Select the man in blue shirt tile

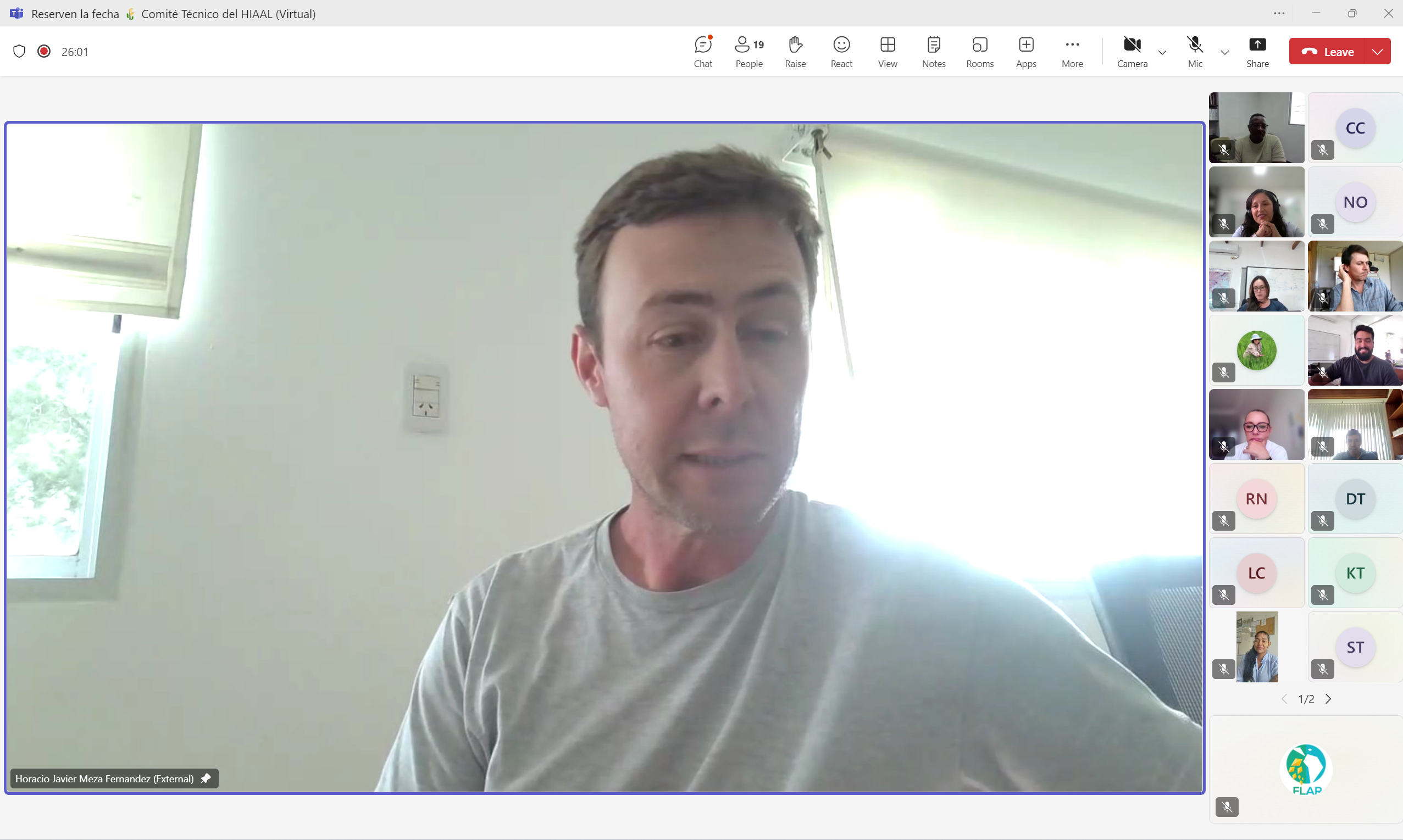(1355, 276)
